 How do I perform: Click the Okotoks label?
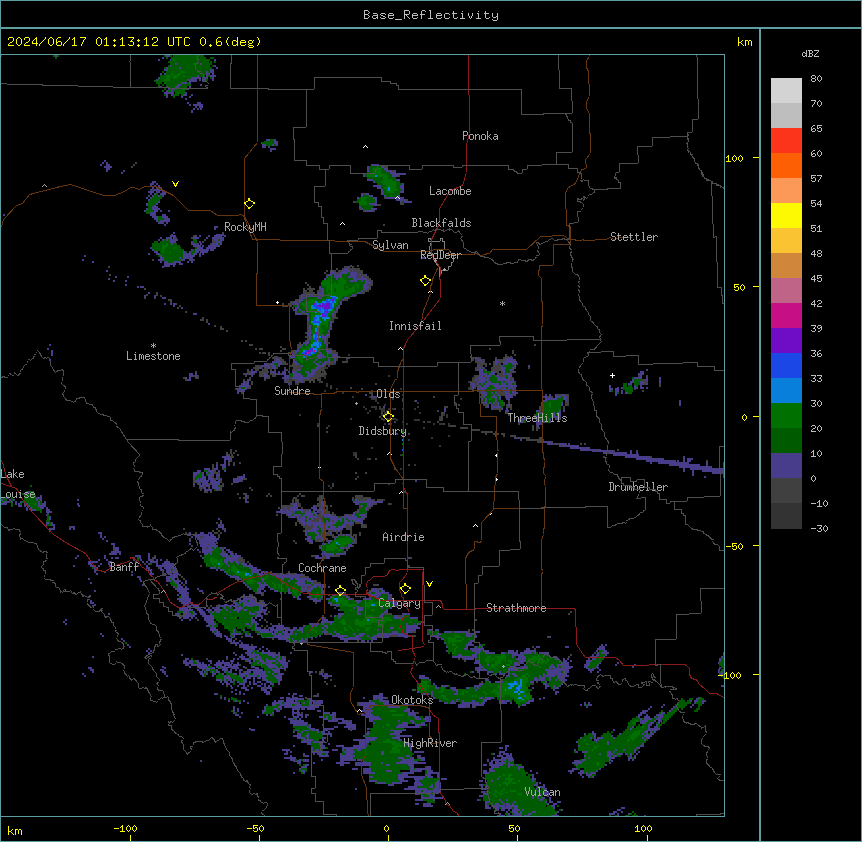tap(412, 700)
